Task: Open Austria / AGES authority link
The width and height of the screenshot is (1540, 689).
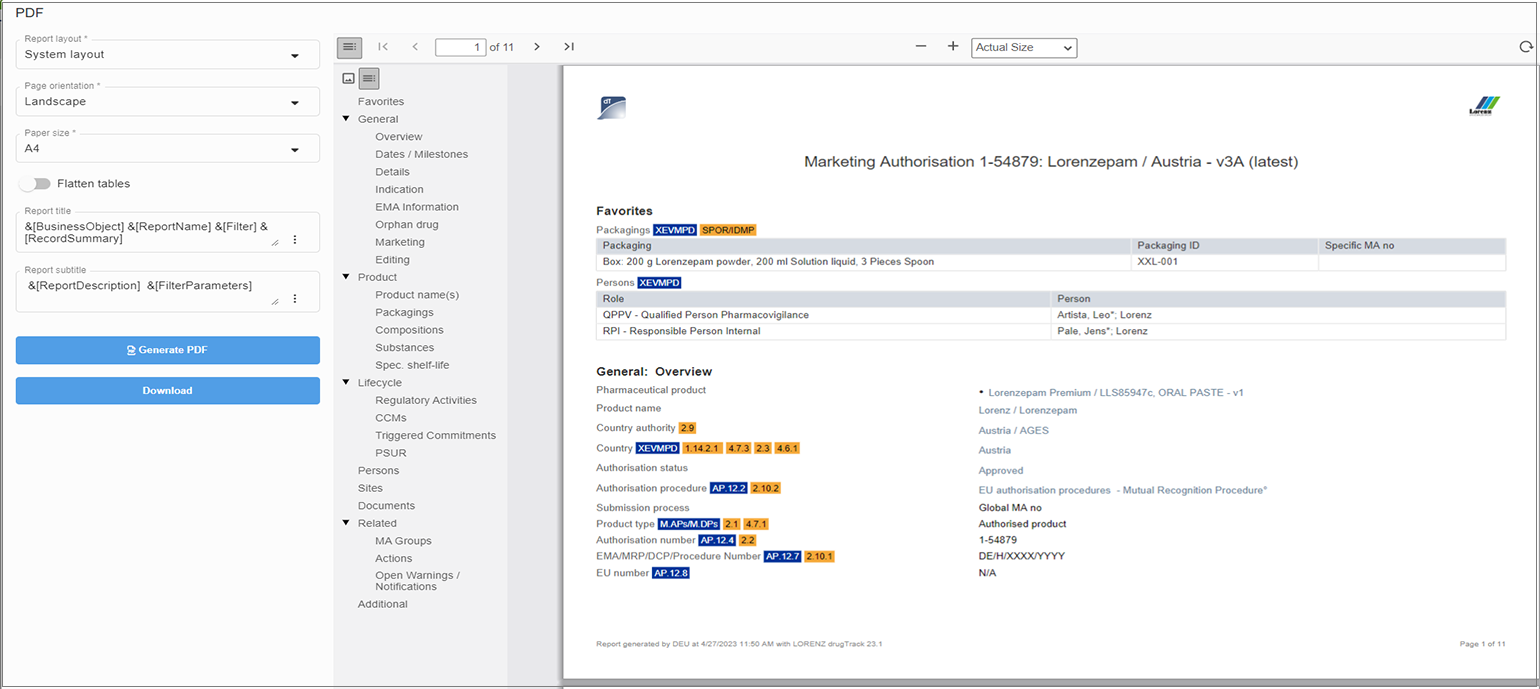Action: [1013, 430]
